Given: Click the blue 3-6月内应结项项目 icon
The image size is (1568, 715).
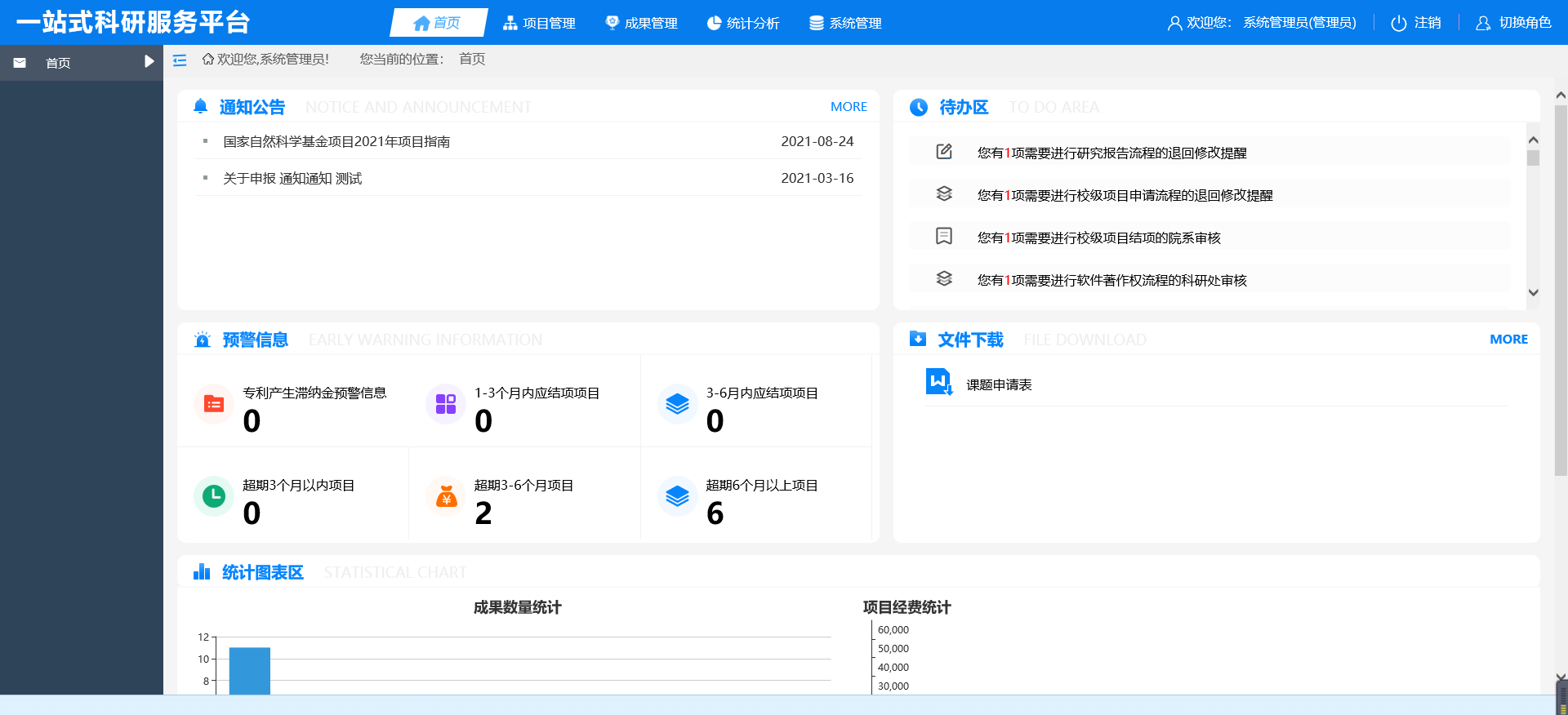Looking at the screenshot, I should tap(678, 404).
